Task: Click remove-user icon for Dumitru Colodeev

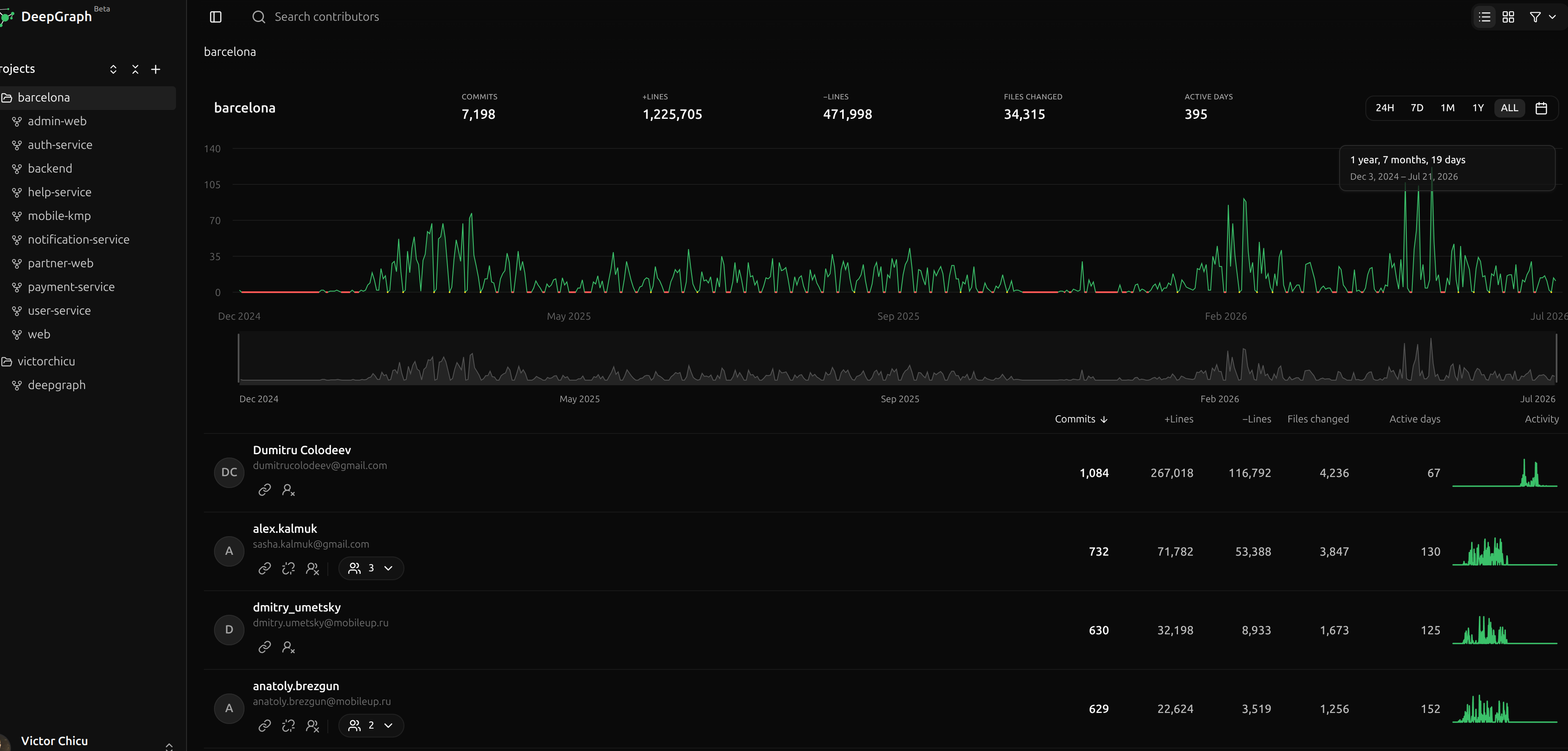Action: pyautogui.click(x=288, y=490)
